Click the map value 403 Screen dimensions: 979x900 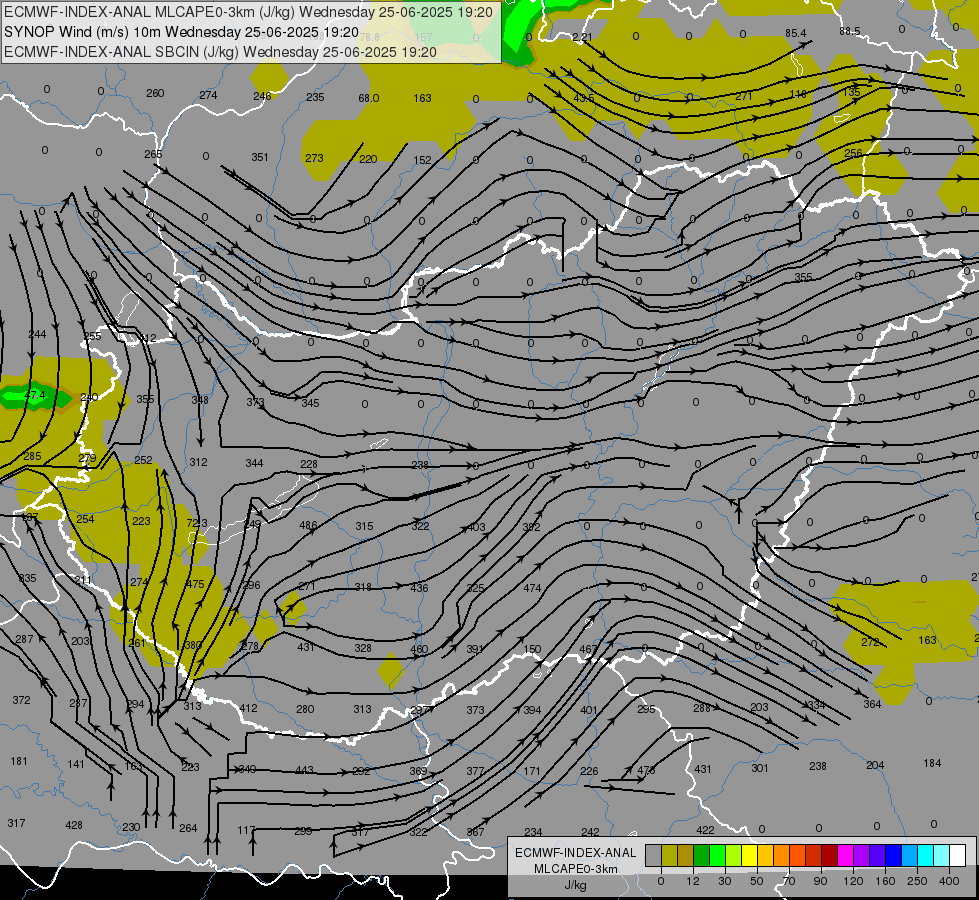click(476, 527)
